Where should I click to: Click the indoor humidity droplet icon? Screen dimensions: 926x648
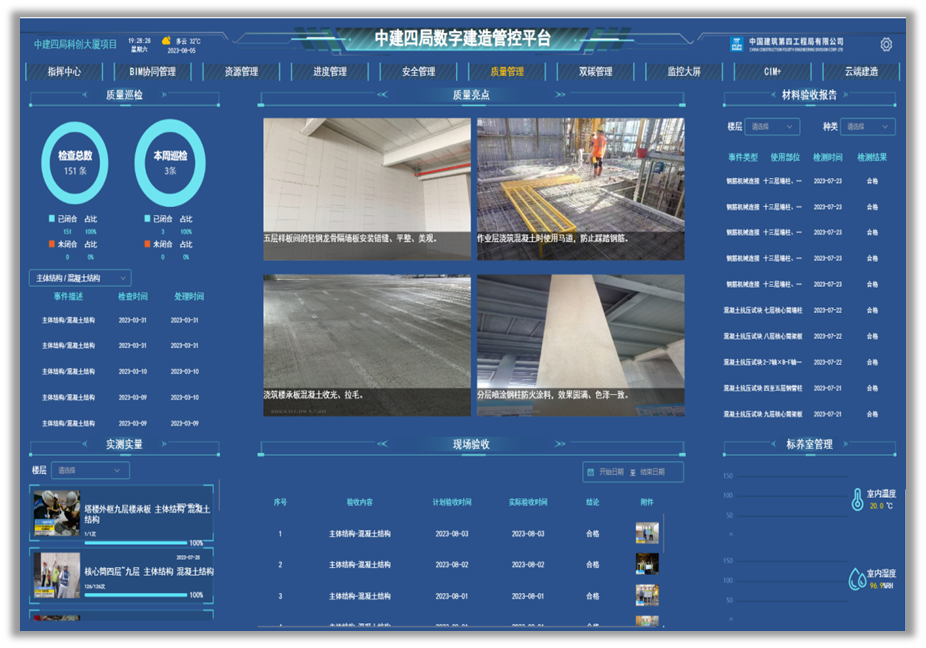point(857,579)
